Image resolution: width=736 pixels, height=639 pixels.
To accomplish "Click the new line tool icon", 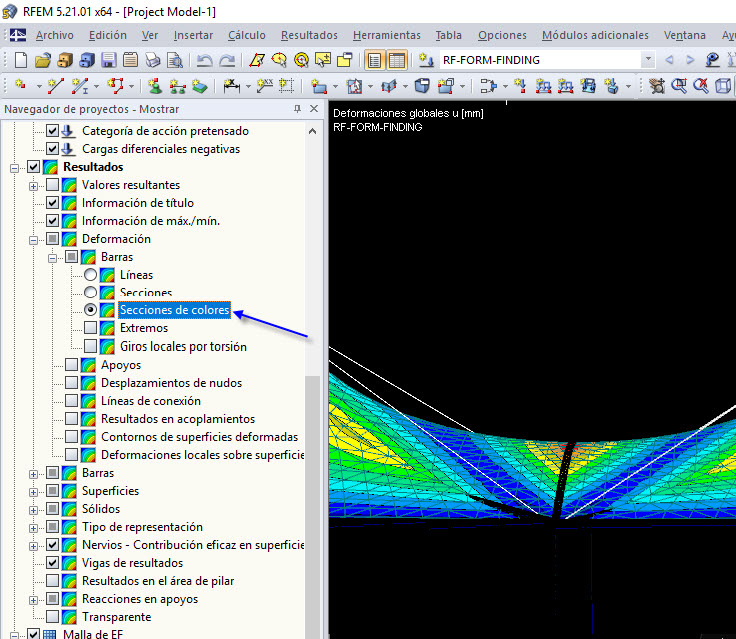I will [55, 86].
